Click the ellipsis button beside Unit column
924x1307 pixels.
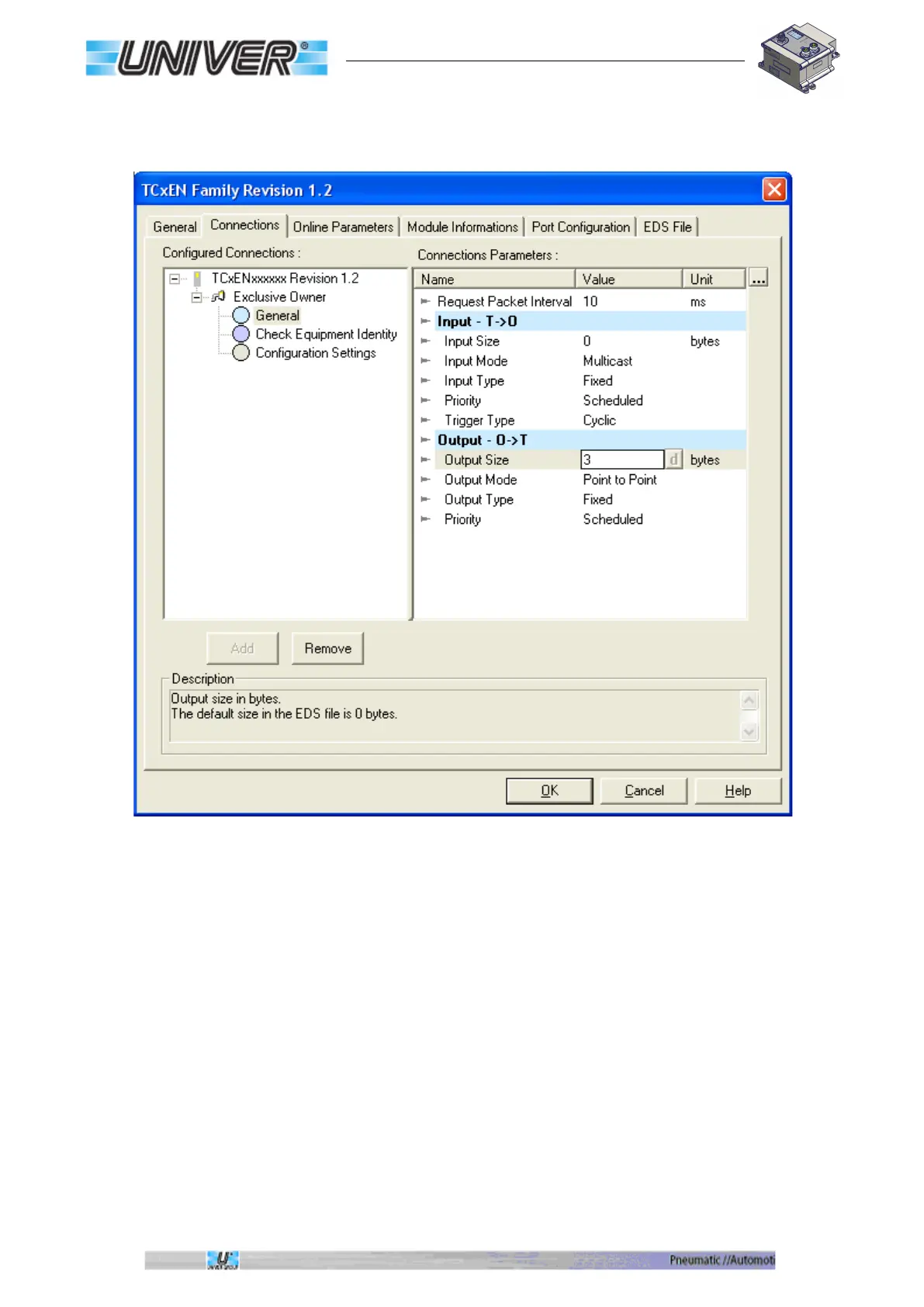758,278
